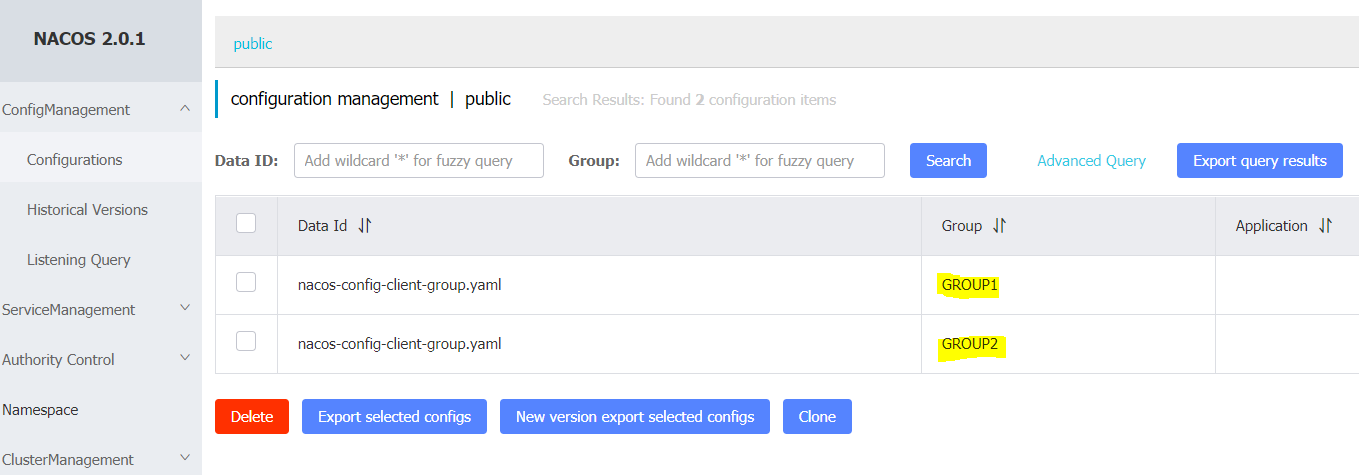
Task: Expand the ServiceManagement menu section
Action: 184,309
